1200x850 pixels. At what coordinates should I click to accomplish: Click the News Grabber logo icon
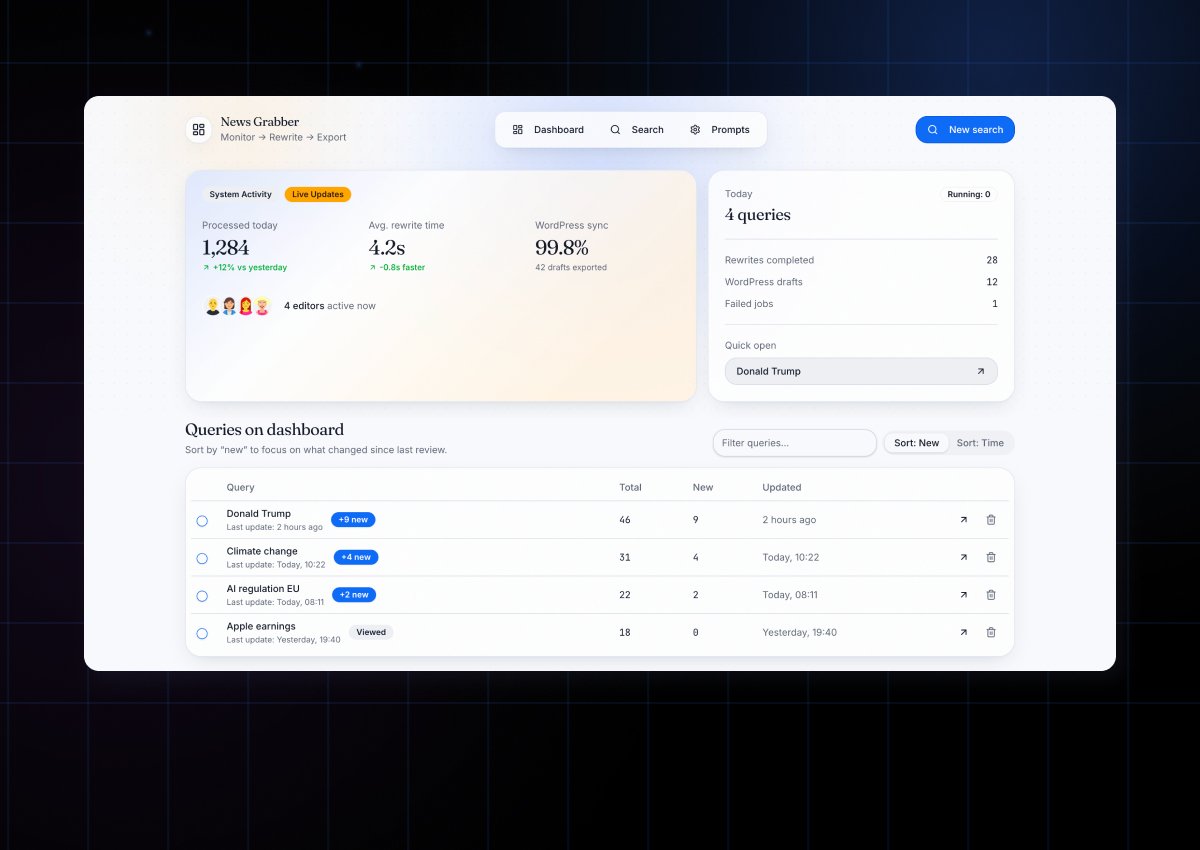[198, 130]
